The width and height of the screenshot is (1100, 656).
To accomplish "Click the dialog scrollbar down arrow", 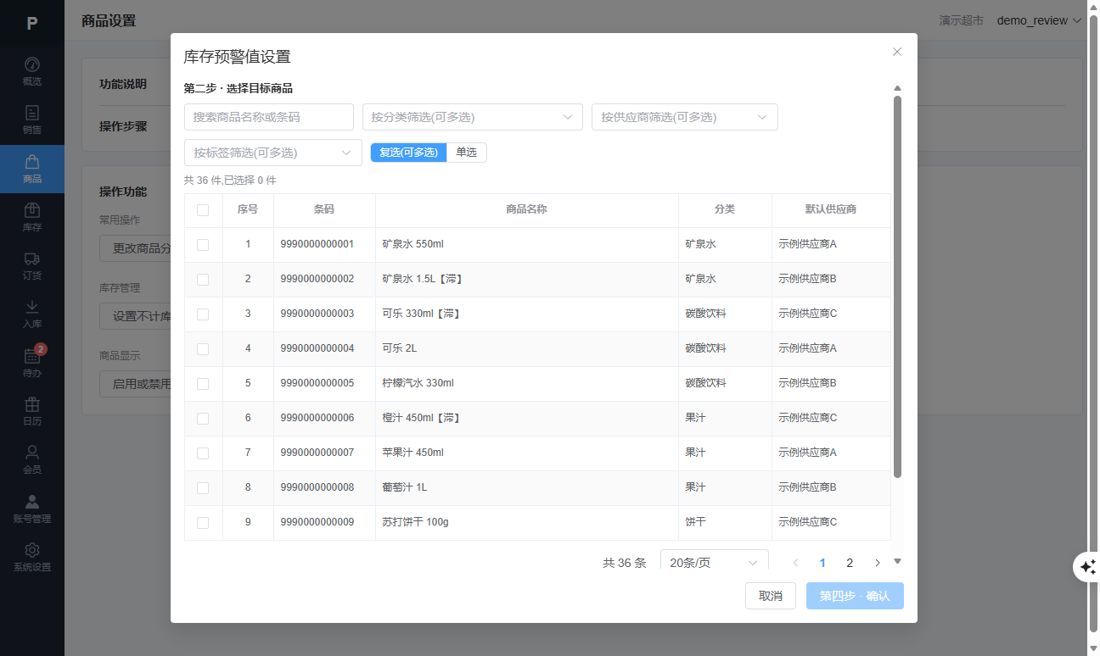I will 897,561.
